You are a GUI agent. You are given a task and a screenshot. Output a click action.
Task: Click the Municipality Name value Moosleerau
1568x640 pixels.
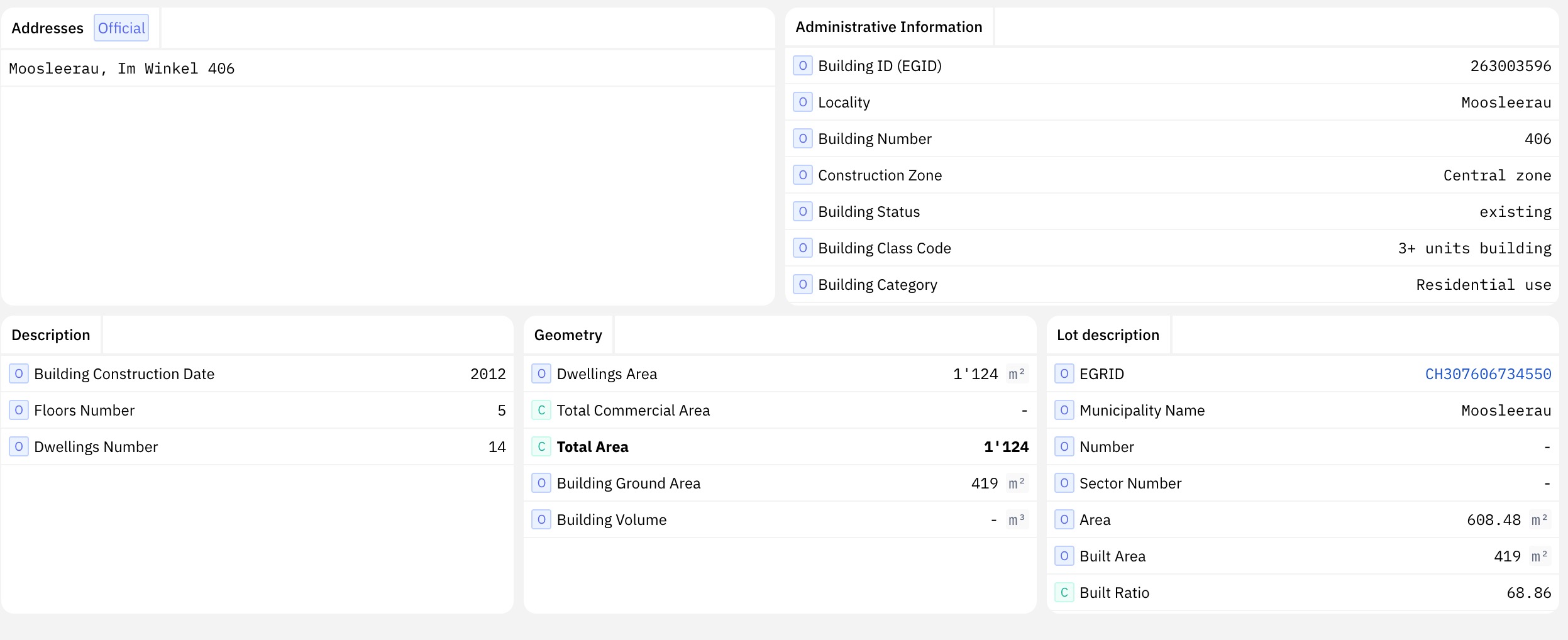[x=1506, y=411]
